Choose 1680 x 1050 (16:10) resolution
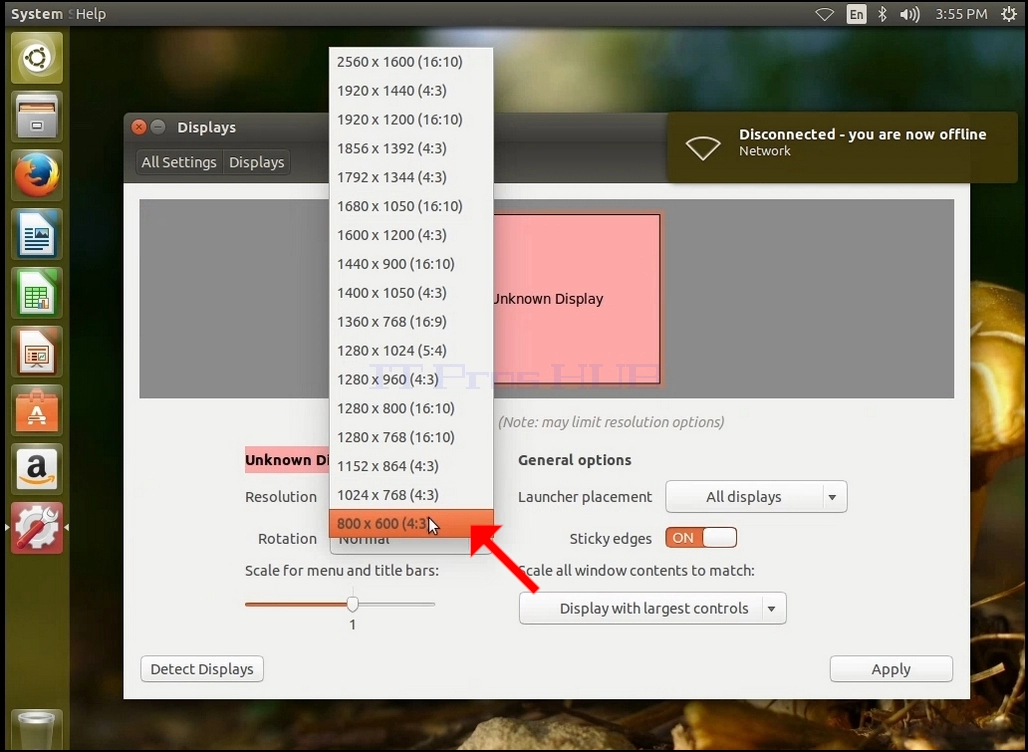 tap(411, 206)
